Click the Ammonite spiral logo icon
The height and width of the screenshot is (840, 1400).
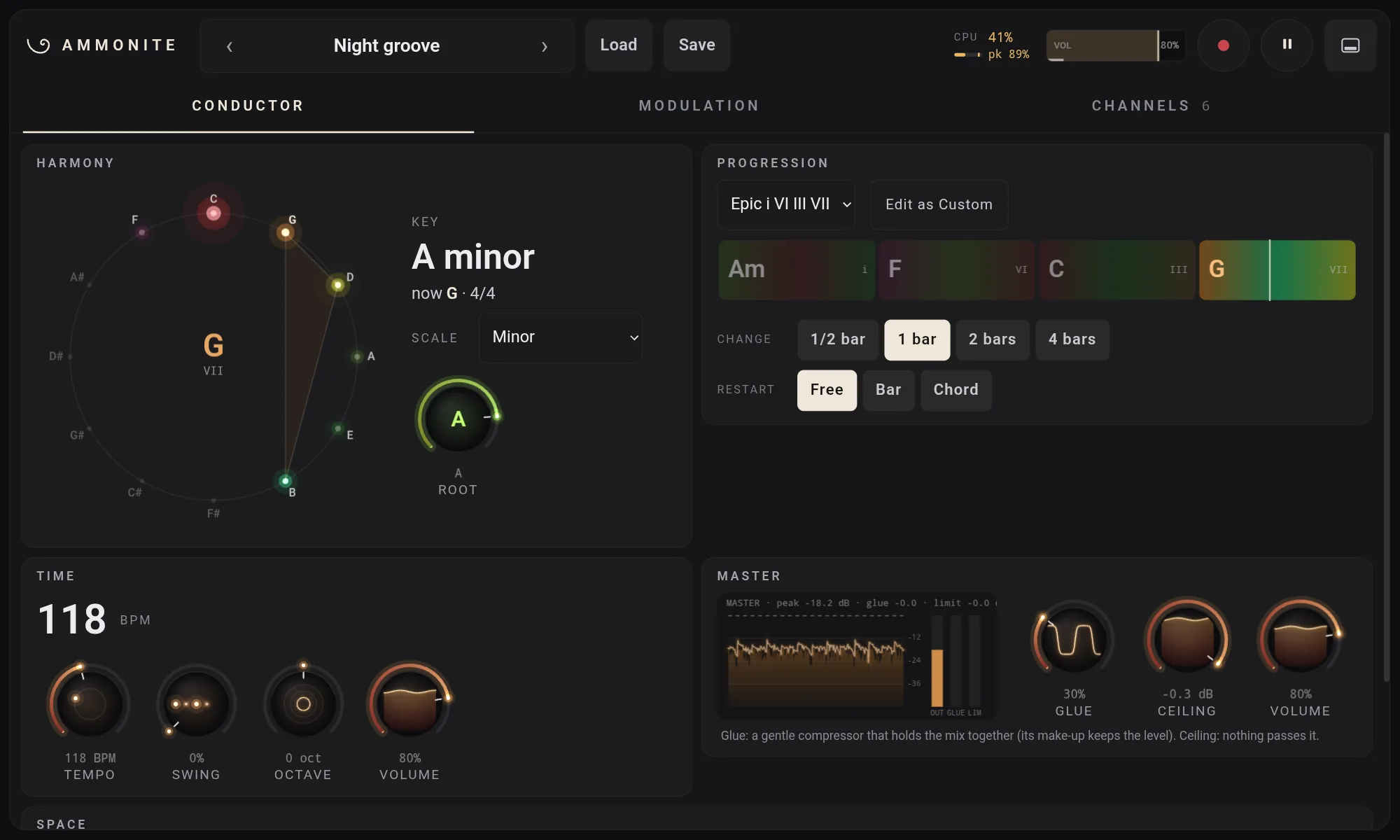click(38, 45)
